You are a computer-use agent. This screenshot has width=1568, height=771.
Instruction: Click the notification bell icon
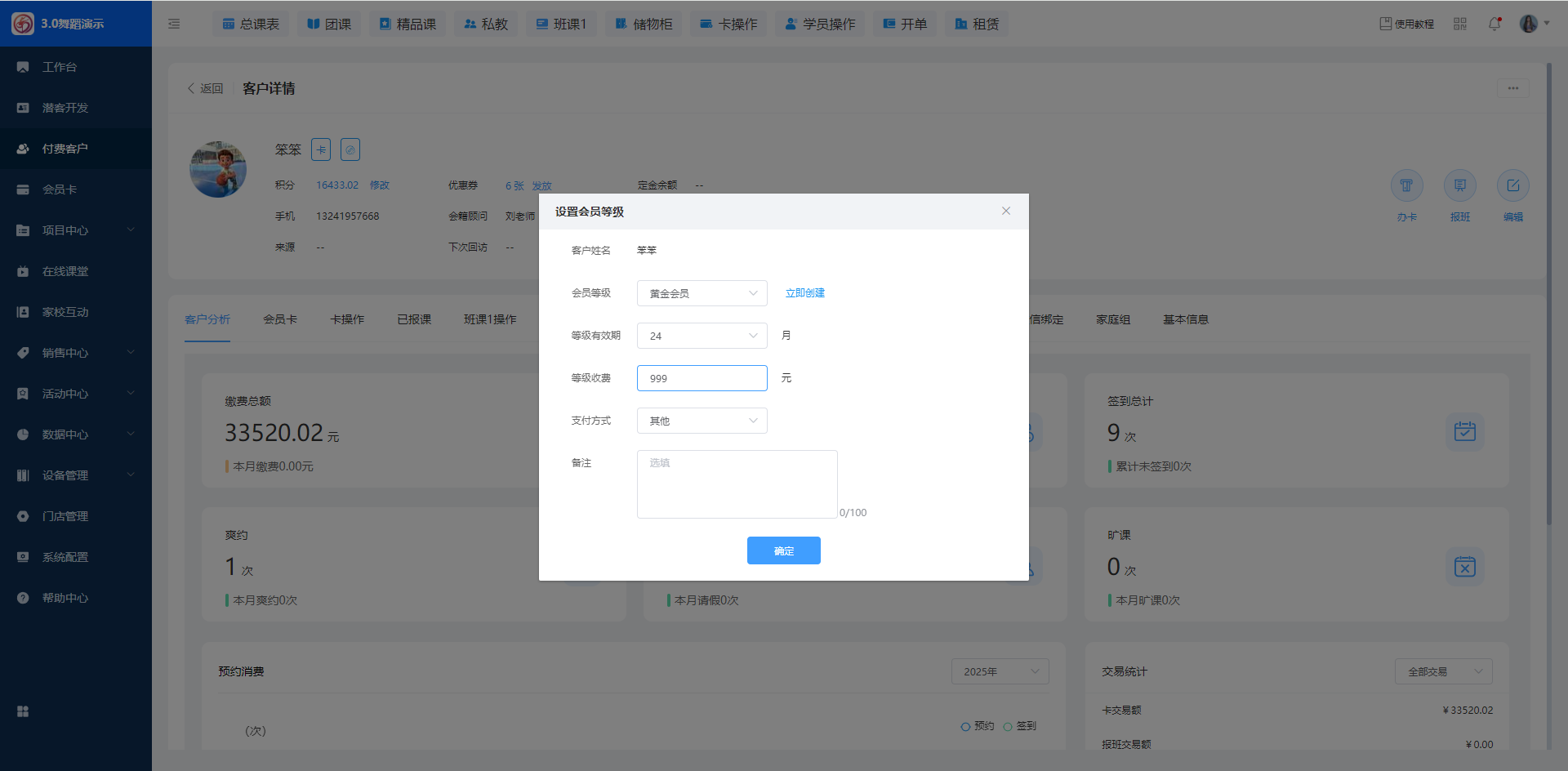[1494, 24]
